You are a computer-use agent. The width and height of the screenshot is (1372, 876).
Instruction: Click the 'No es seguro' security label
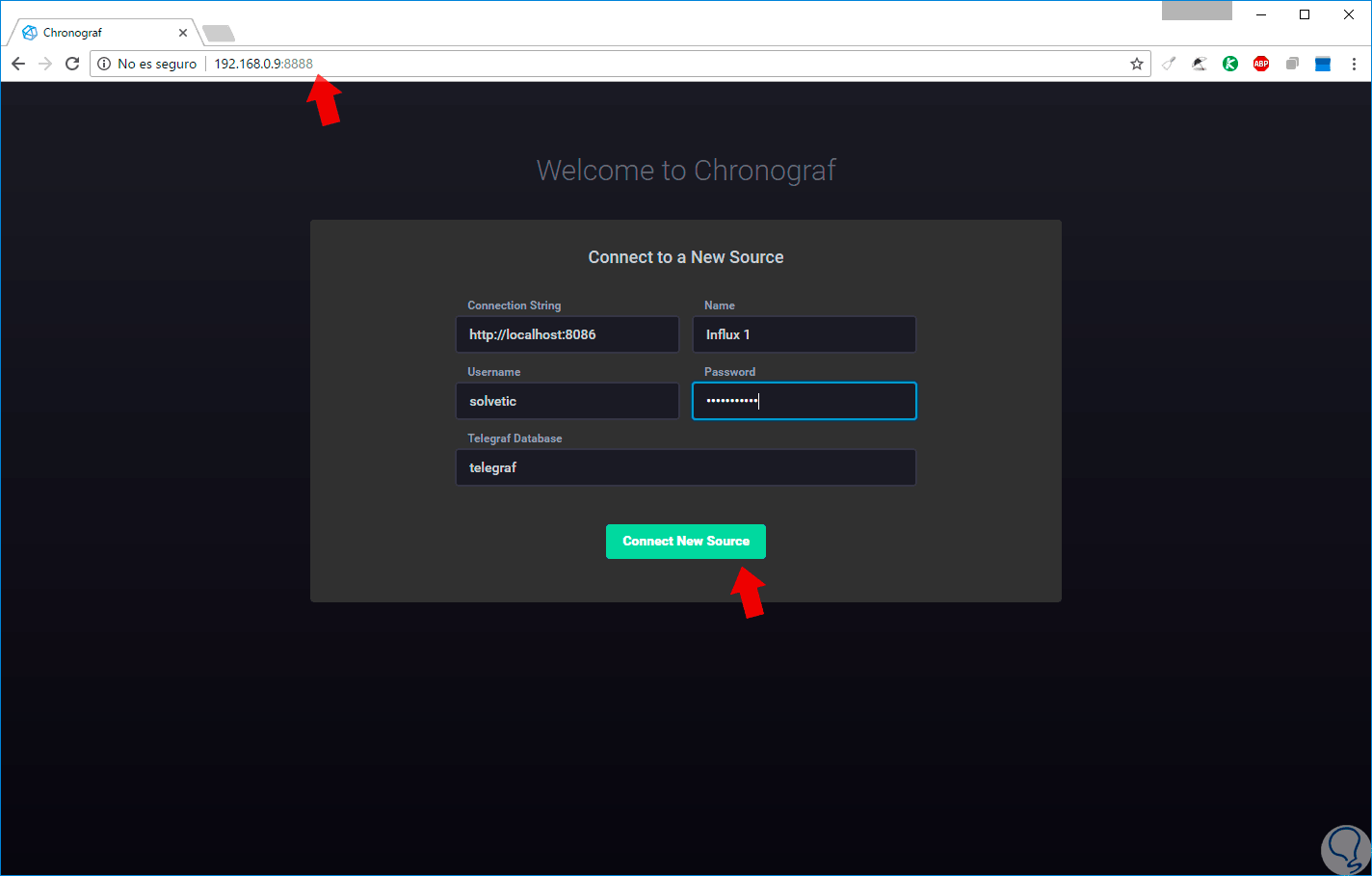click(x=157, y=64)
